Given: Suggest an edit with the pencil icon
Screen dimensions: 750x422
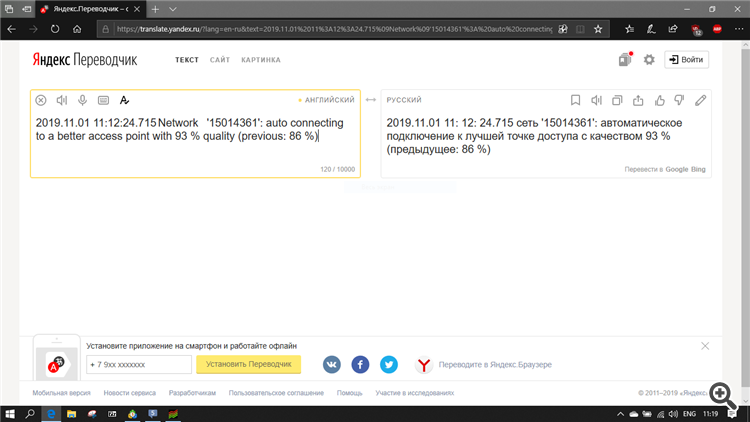Looking at the screenshot, I should 700,100.
